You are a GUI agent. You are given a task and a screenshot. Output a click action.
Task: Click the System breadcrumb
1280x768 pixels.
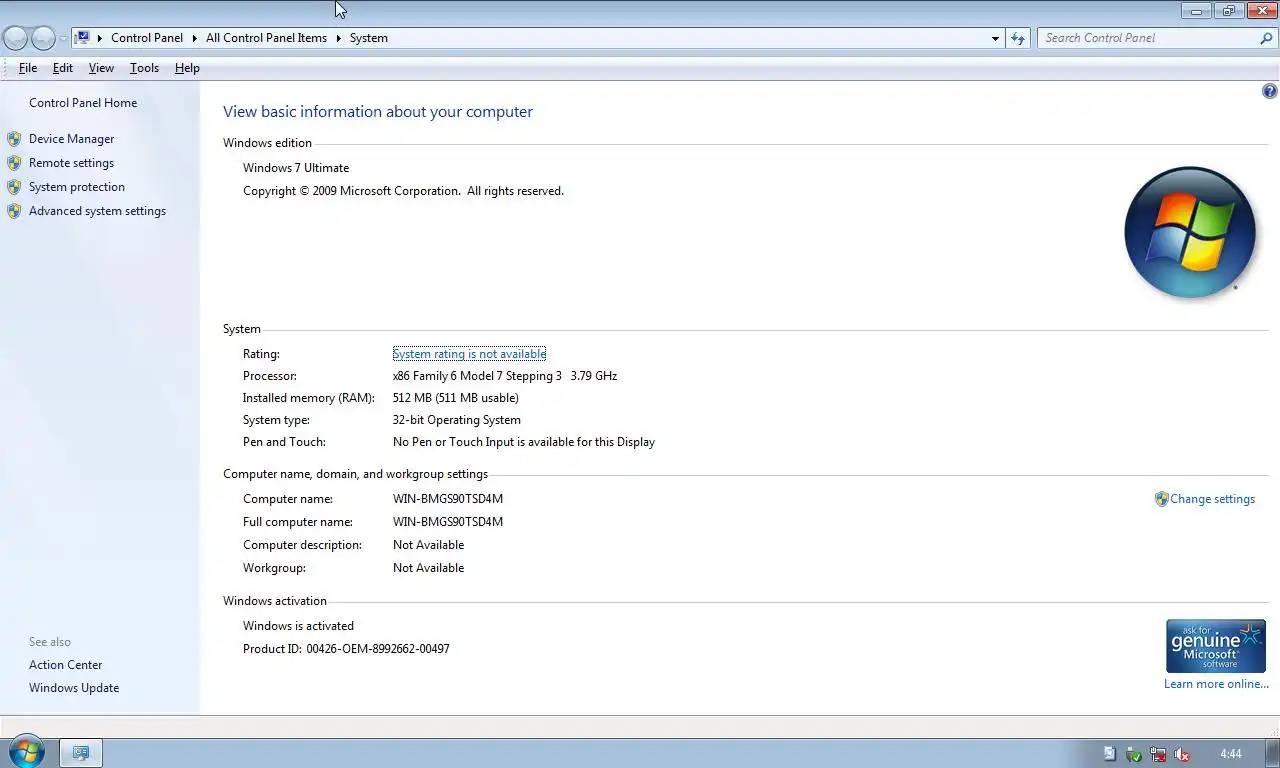tap(369, 38)
